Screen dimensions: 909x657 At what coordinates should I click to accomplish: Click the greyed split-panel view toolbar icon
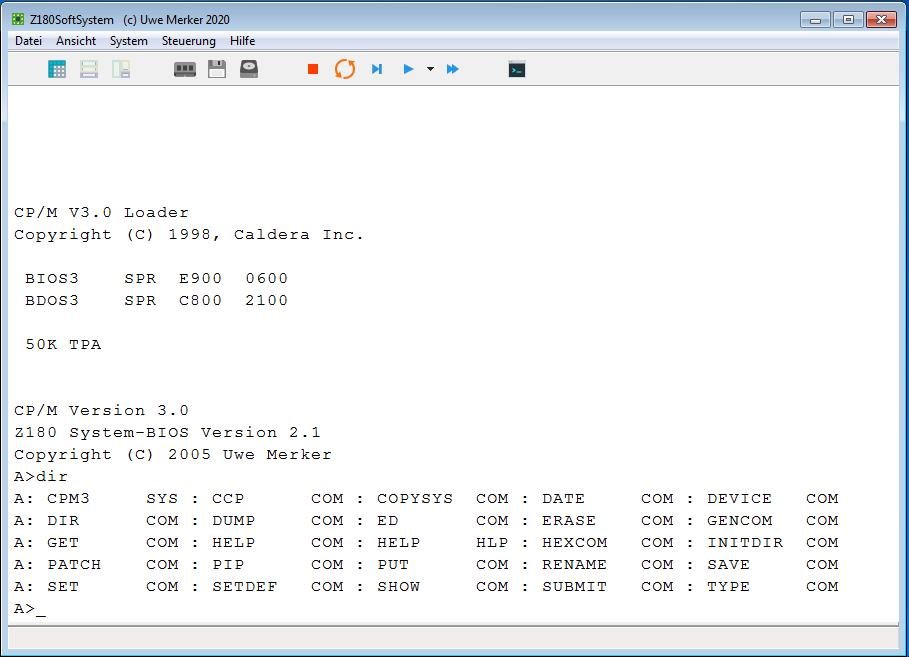pos(121,70)
